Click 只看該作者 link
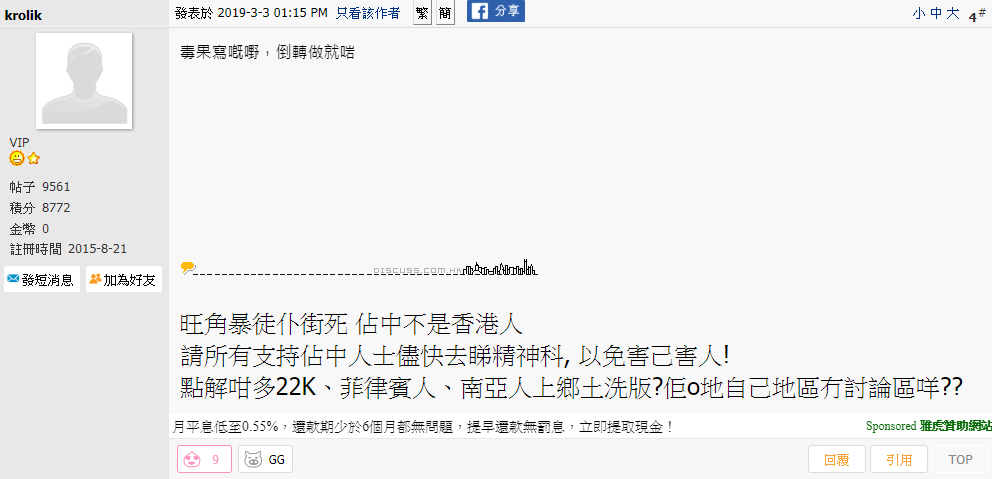The width and height of the screenshot is (992, 479). point(368,13)
